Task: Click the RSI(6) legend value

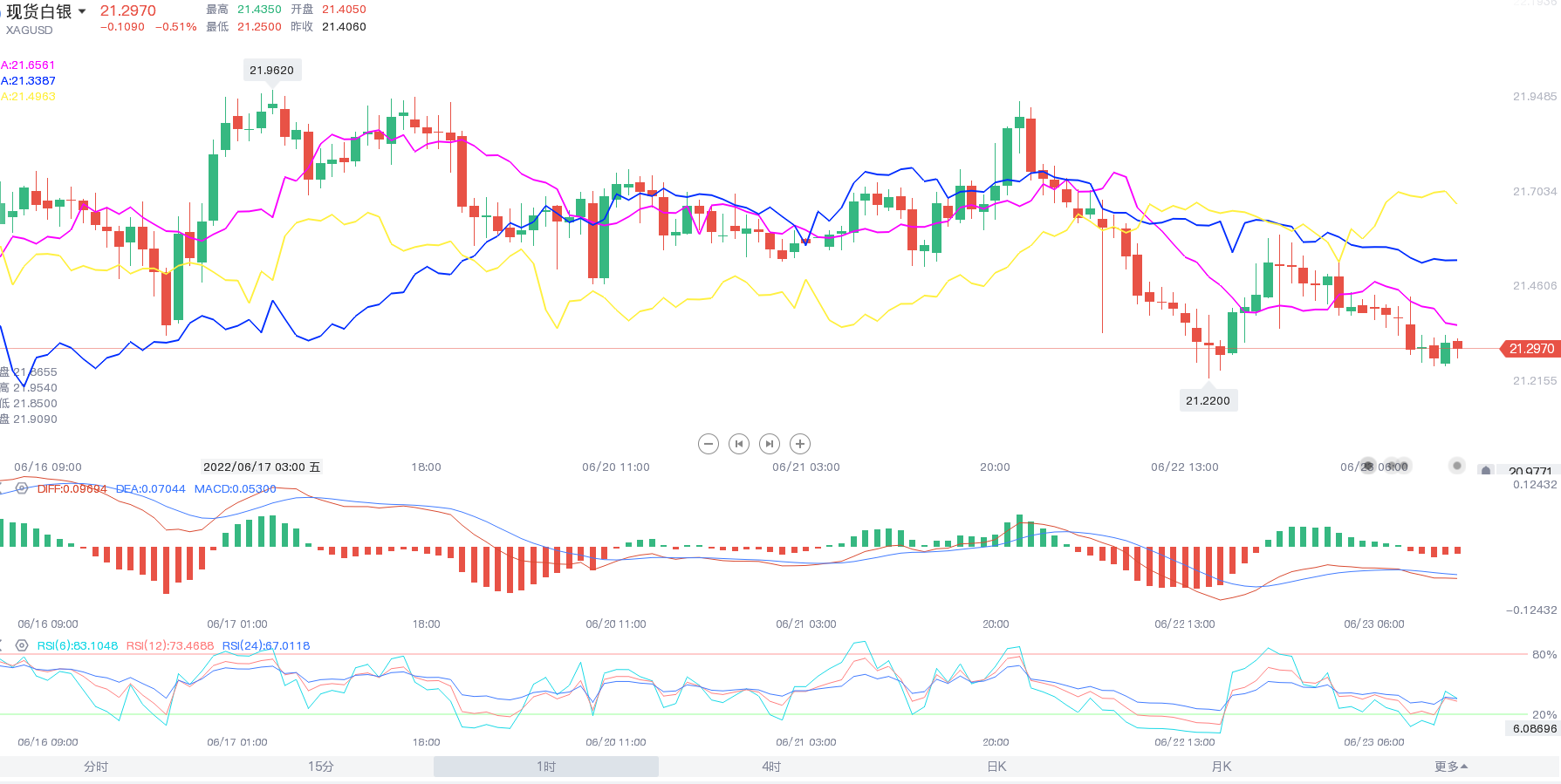Action: 78,645
